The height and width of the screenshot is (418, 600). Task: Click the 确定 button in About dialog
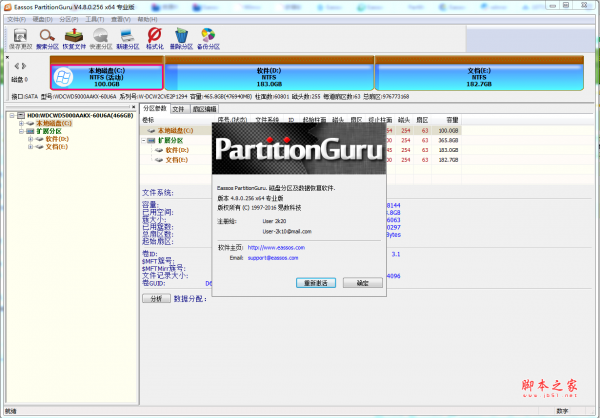click(362, 283)
